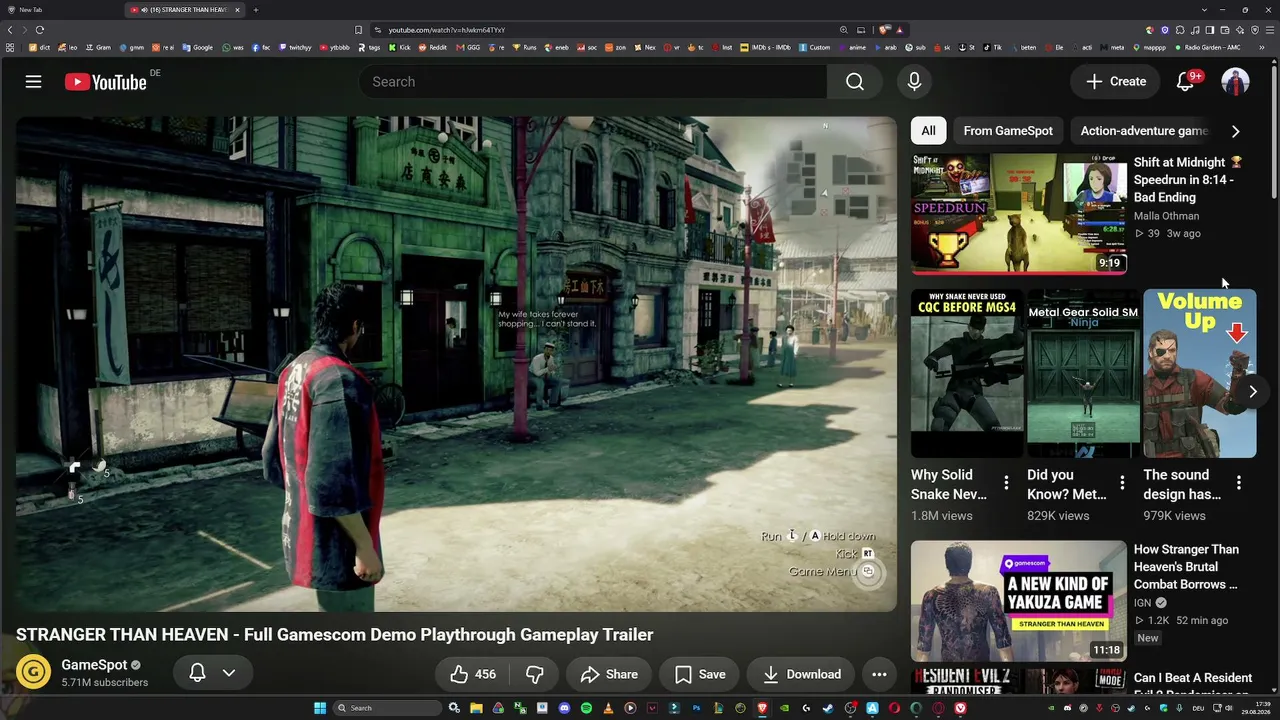Click the main video player to pause

456,364
